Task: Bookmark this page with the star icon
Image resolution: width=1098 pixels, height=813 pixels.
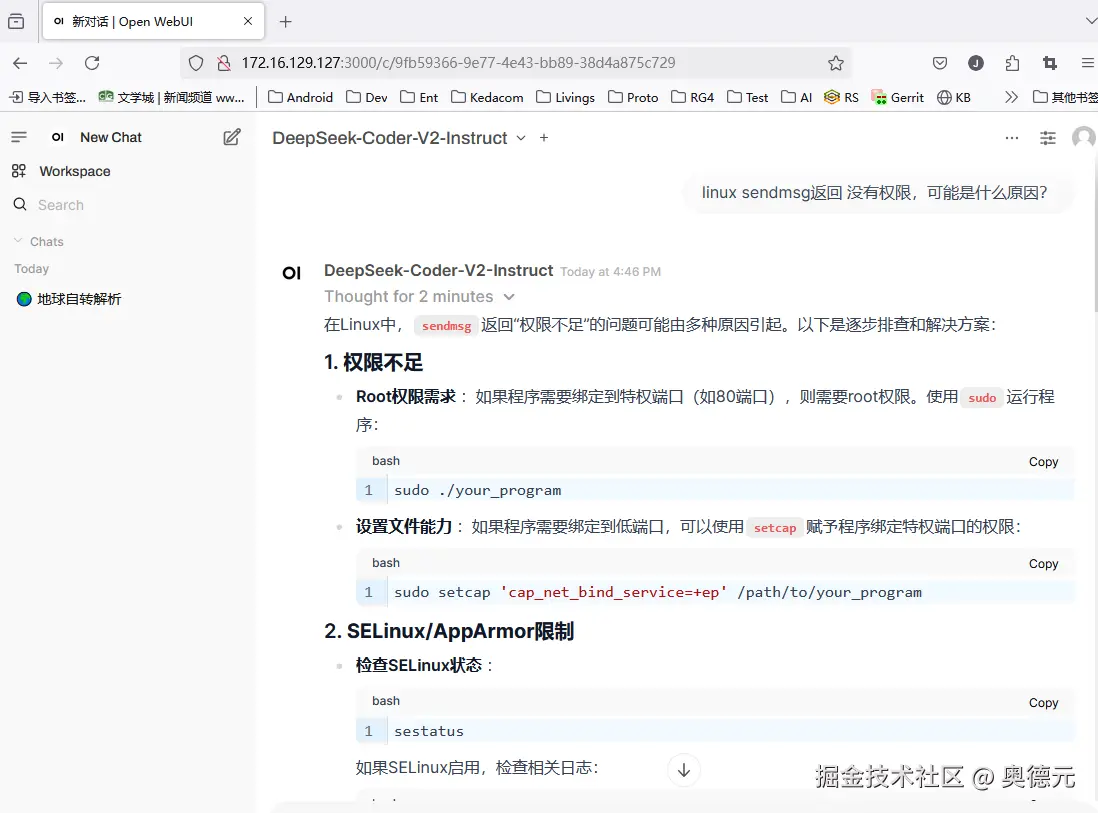Action: pos(835,63)
